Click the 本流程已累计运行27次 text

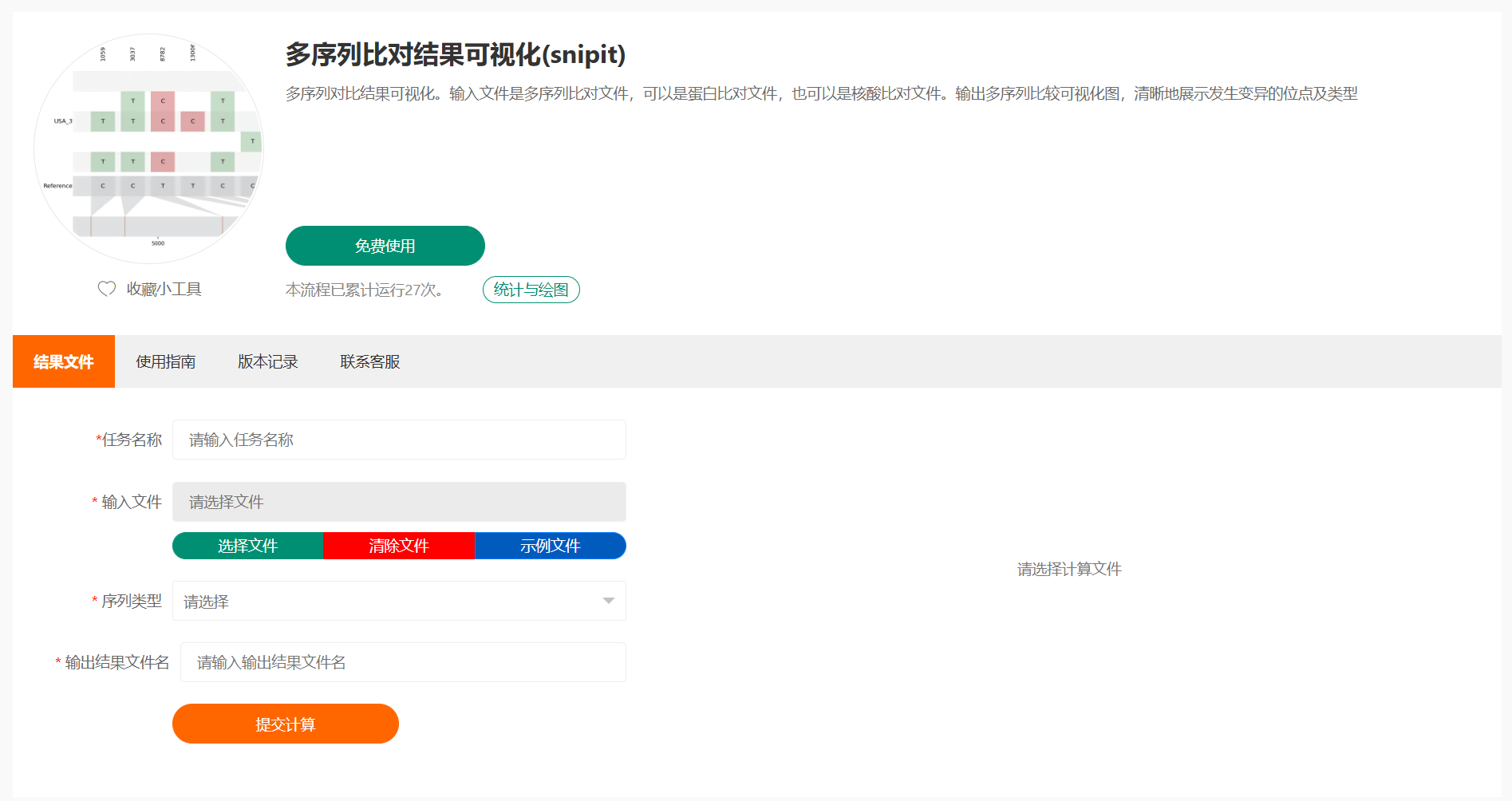tap(365, 290)
